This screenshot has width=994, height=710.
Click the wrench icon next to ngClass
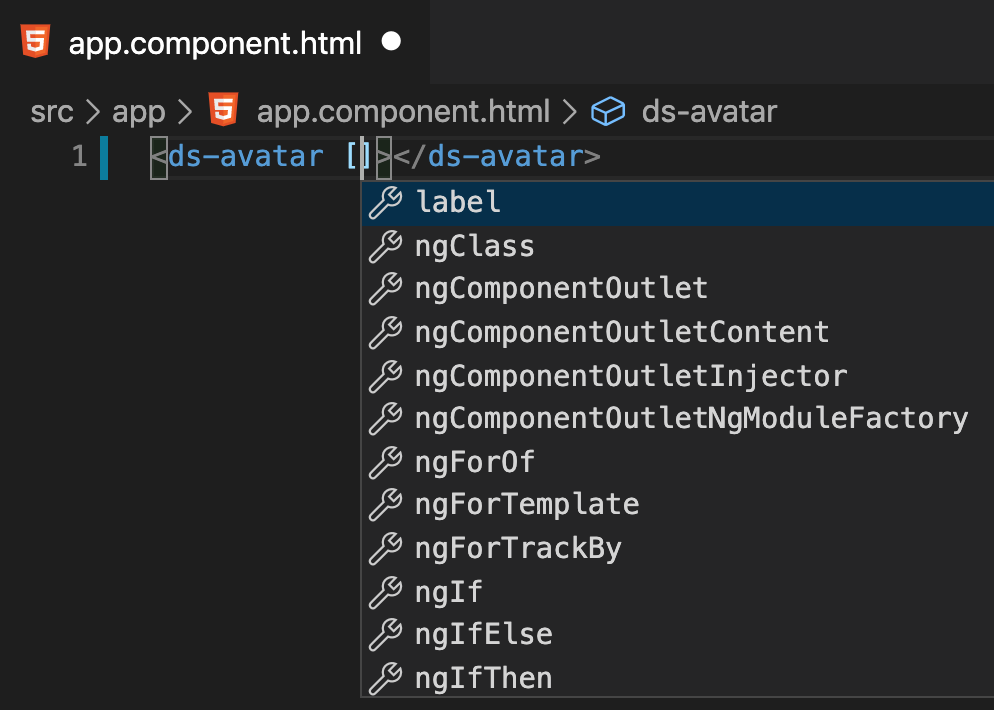click(x=386, y=246)
